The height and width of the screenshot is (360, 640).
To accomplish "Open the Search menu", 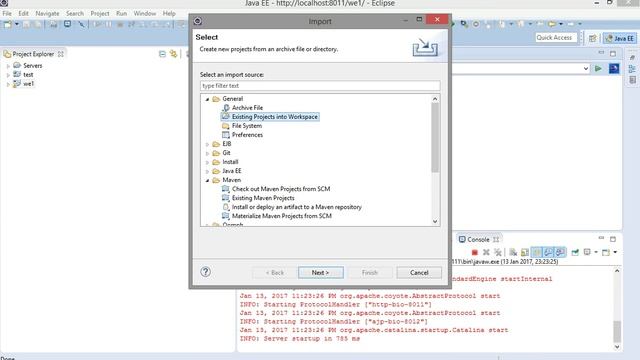I will [x=75, y=13].
